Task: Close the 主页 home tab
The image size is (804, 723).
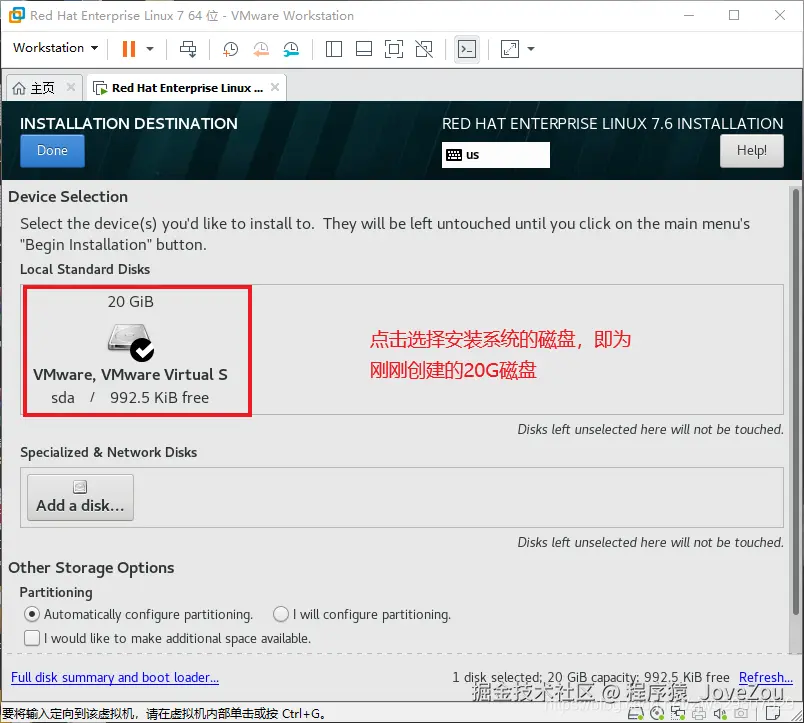Action: (x=71, y=87)
